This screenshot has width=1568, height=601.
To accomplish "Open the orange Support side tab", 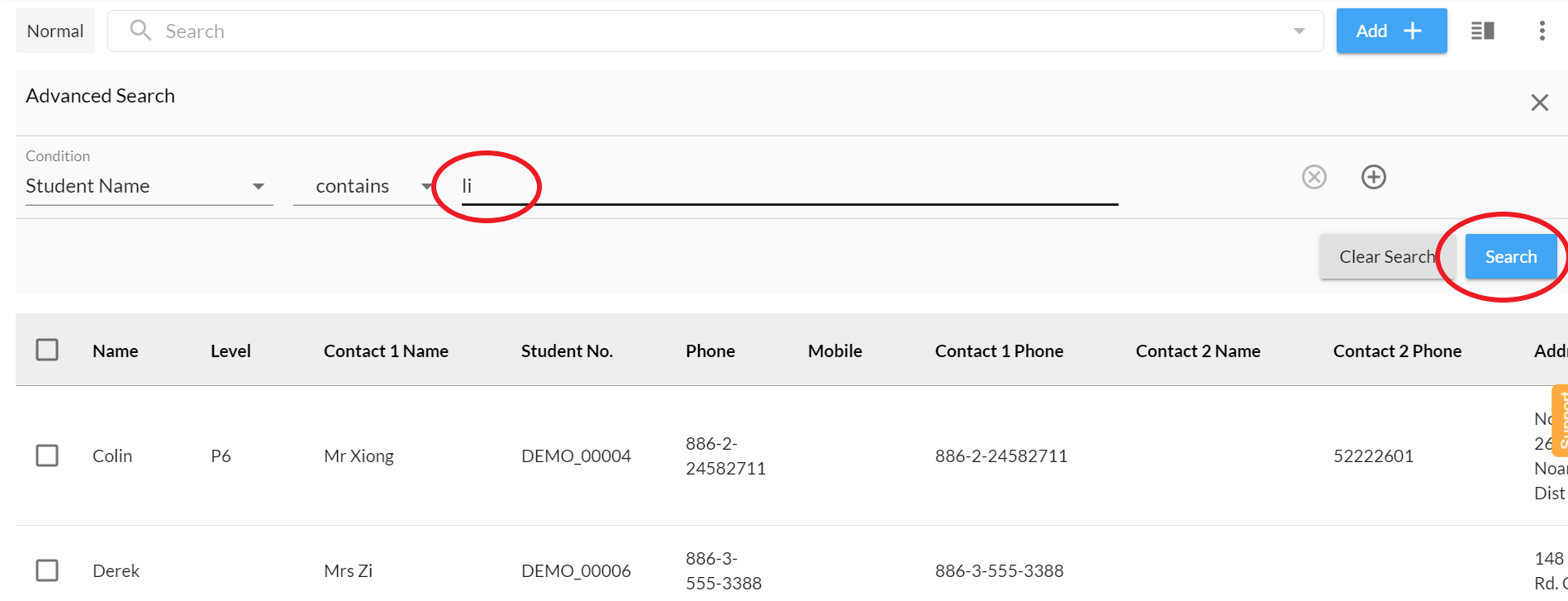I will click(x=1560, y=420).
